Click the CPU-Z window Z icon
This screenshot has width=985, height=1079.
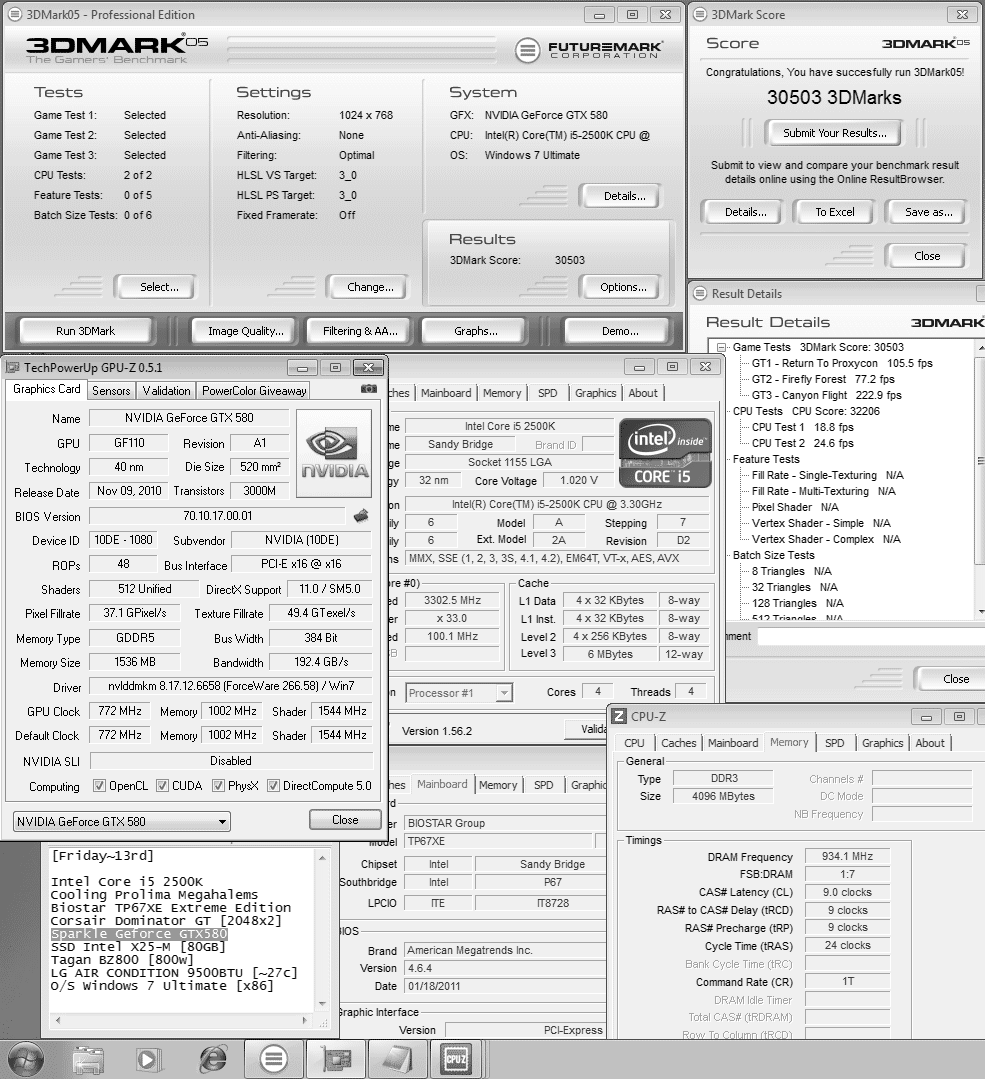click(619, 716)
